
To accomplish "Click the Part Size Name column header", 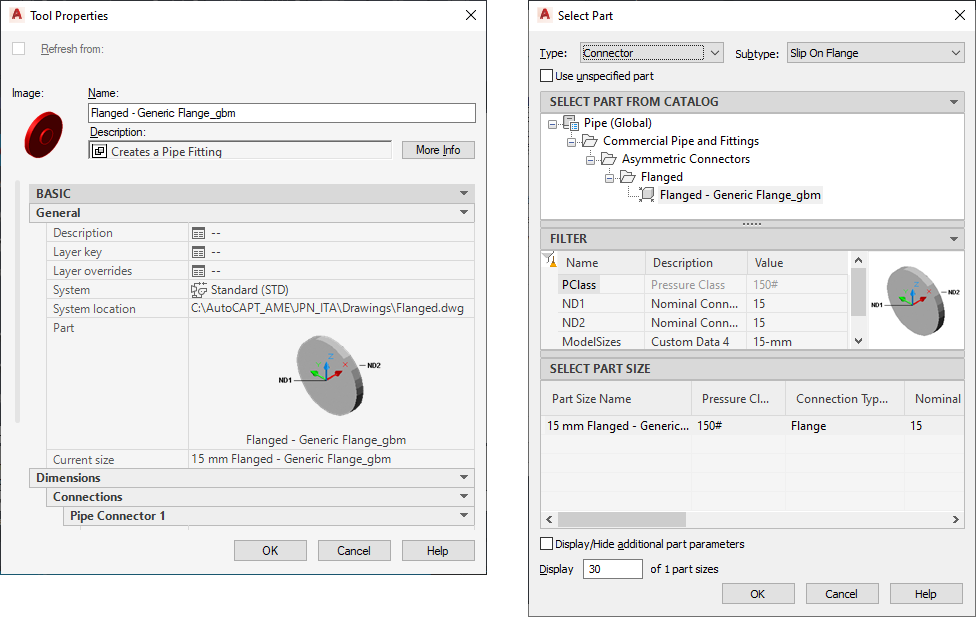I will click(616, 398).
